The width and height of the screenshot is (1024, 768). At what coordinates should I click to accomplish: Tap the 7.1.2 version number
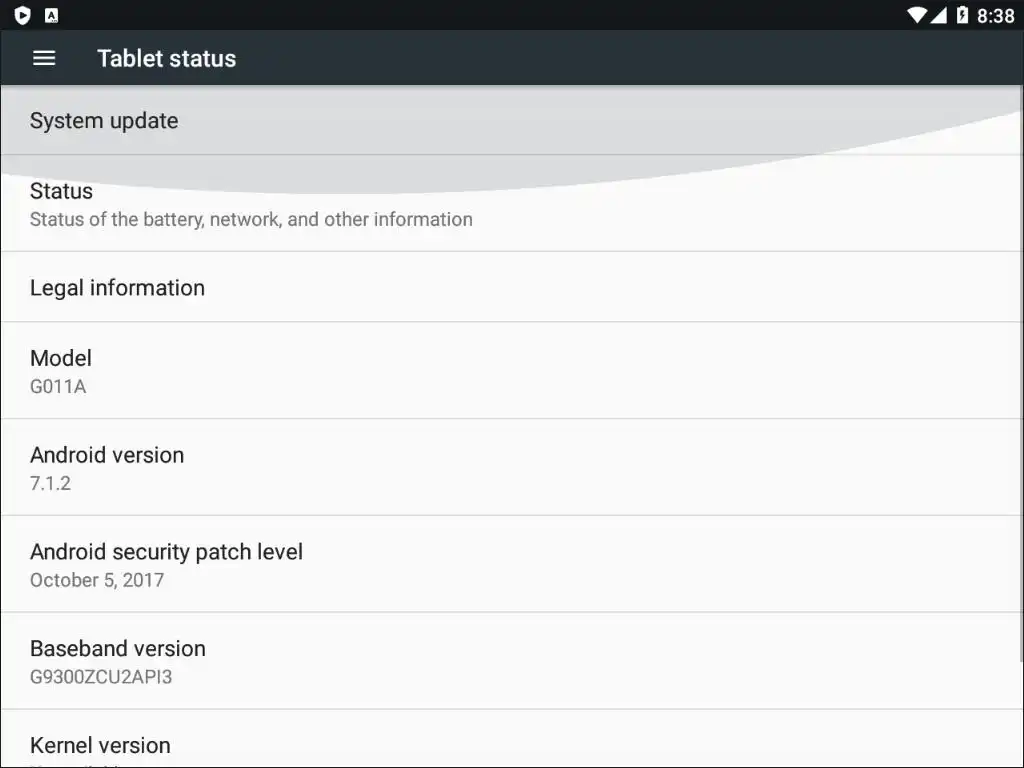click(50, 483)
